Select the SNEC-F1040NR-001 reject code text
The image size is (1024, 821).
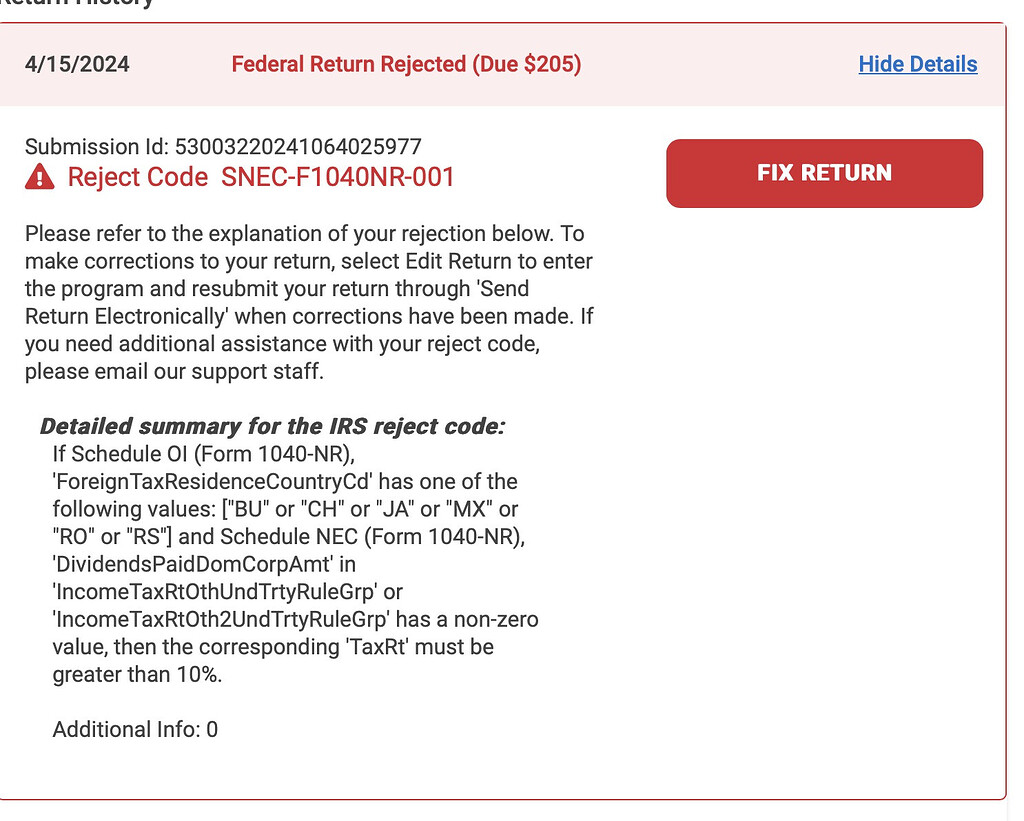(x=338, y=178)
